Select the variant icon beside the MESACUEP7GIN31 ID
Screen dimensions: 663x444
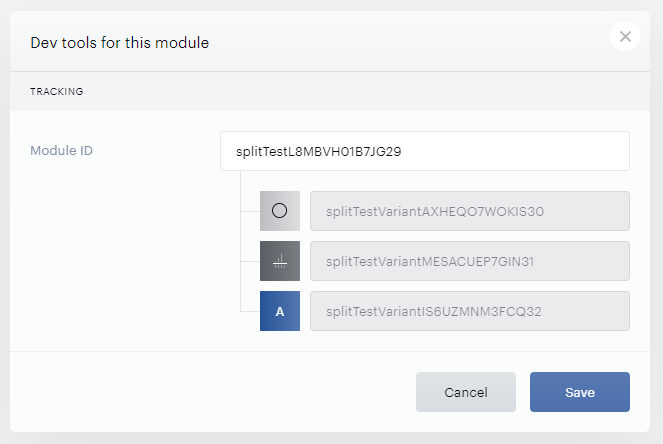click(x=279, y=261)
